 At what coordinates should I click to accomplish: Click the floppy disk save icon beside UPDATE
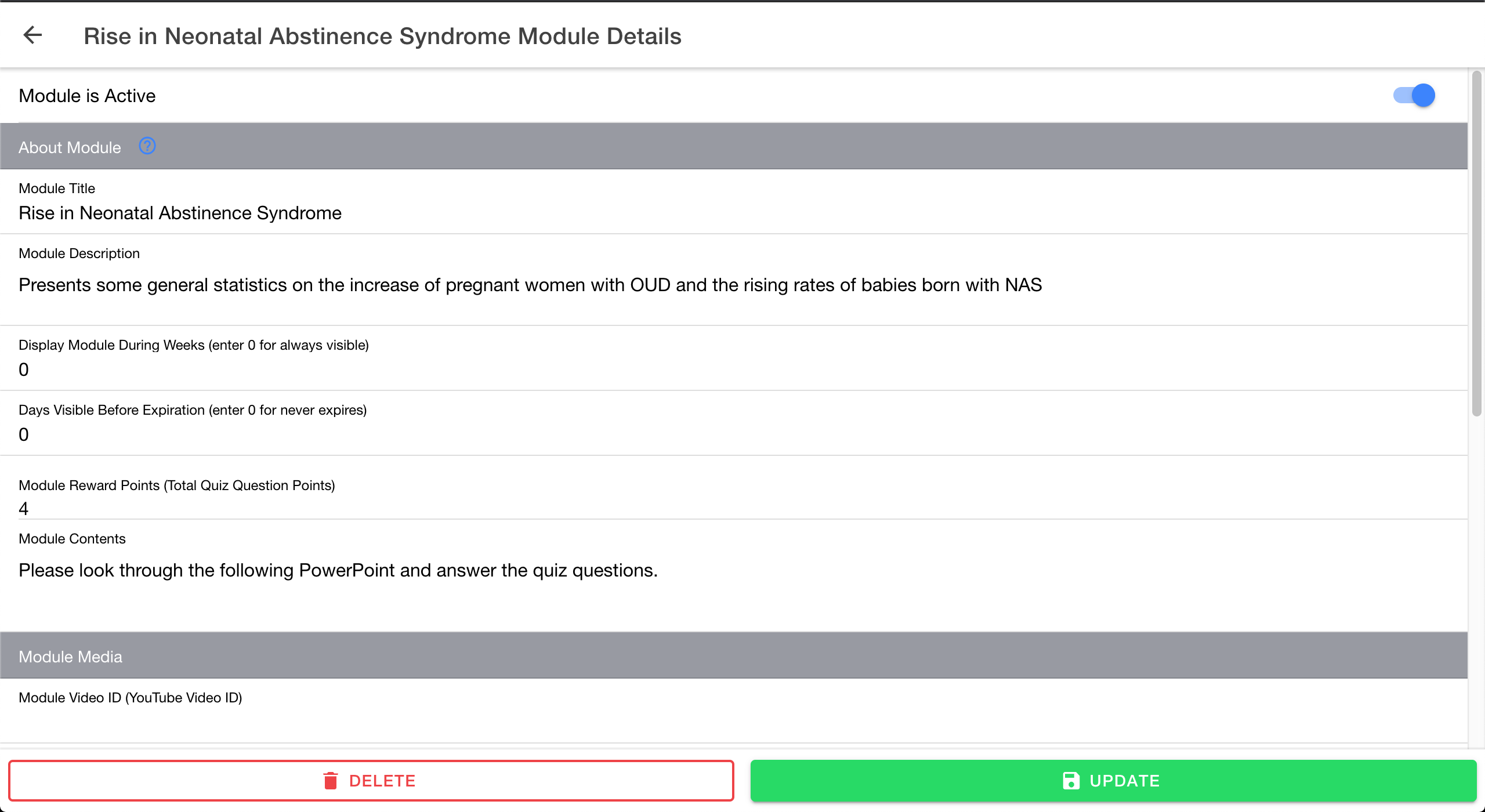pos(1071,781)
